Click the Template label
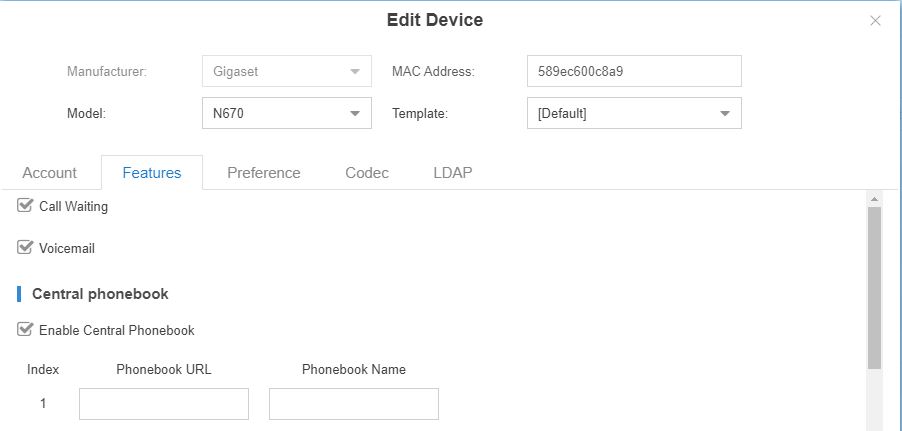 (420, 113)
